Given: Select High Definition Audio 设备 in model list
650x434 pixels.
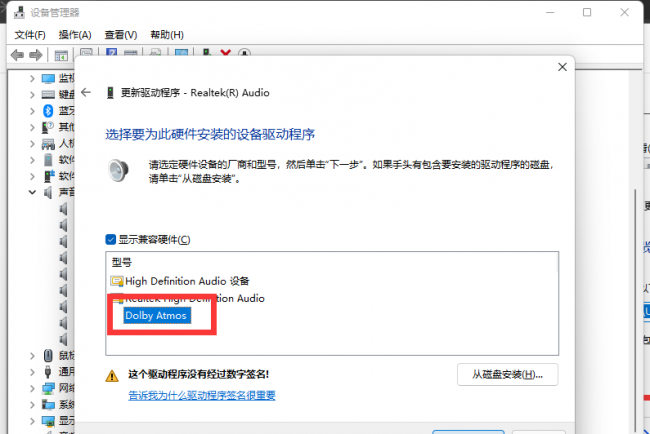Looking at the screenshot, I should [x=187, y=281].
